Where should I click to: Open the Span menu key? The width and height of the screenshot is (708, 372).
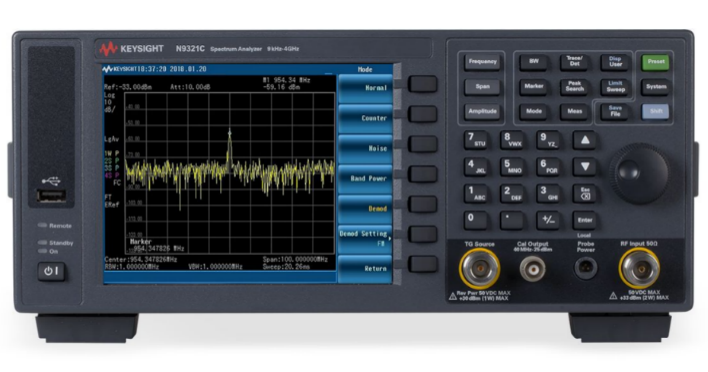[x=482, y=87]
